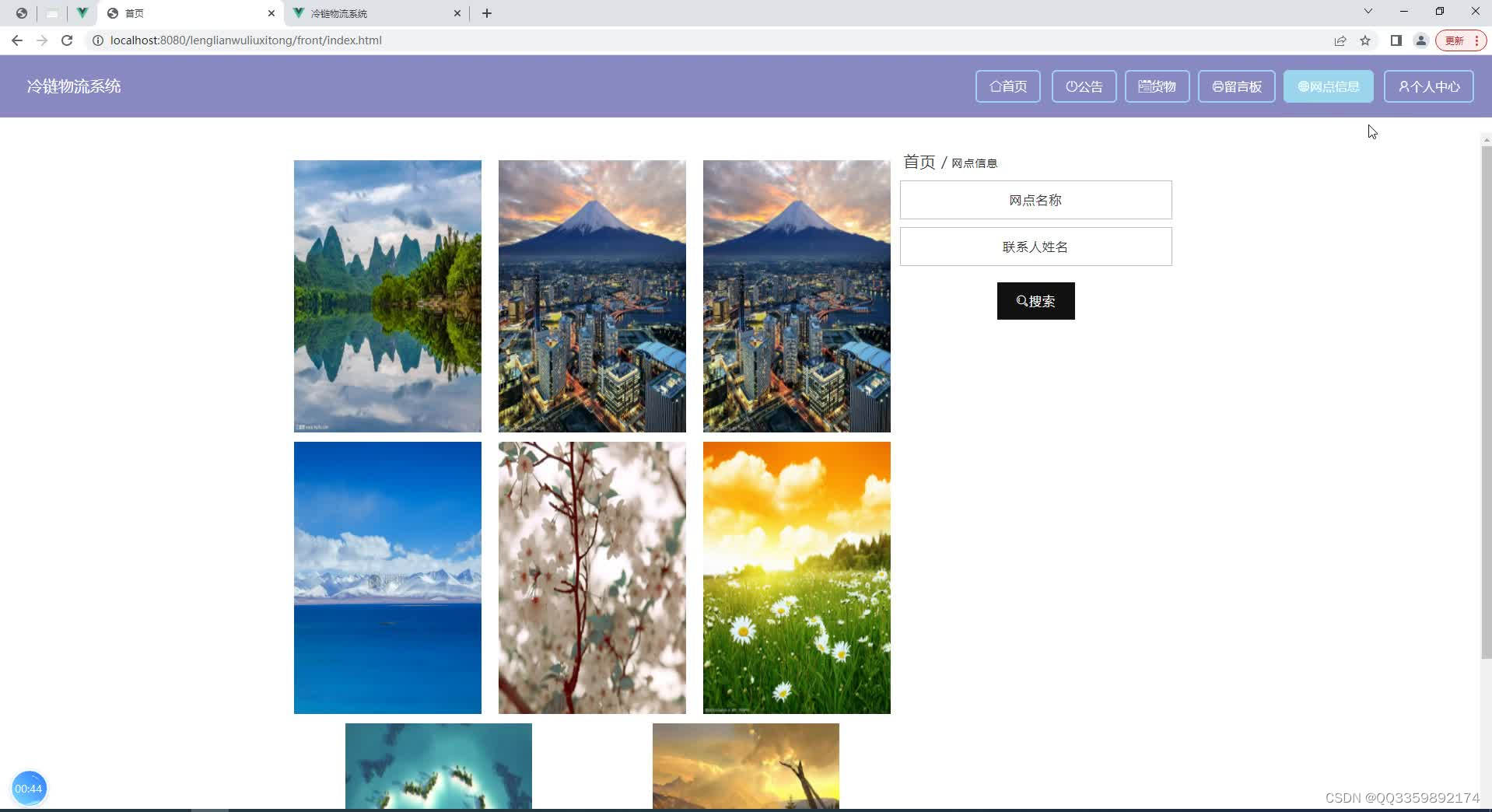
Task: Open the browser profile avatar icon
Action: click(x=1421, y=40)
